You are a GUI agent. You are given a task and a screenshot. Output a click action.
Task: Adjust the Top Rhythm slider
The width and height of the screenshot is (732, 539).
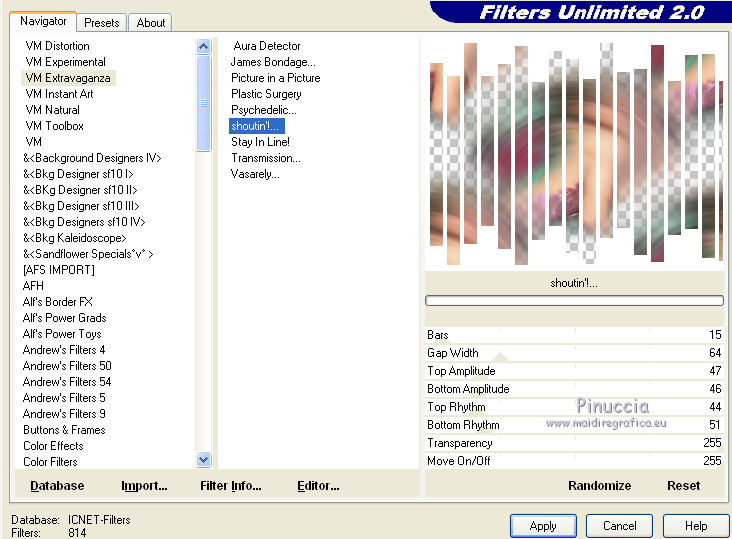tap(574, 406)
